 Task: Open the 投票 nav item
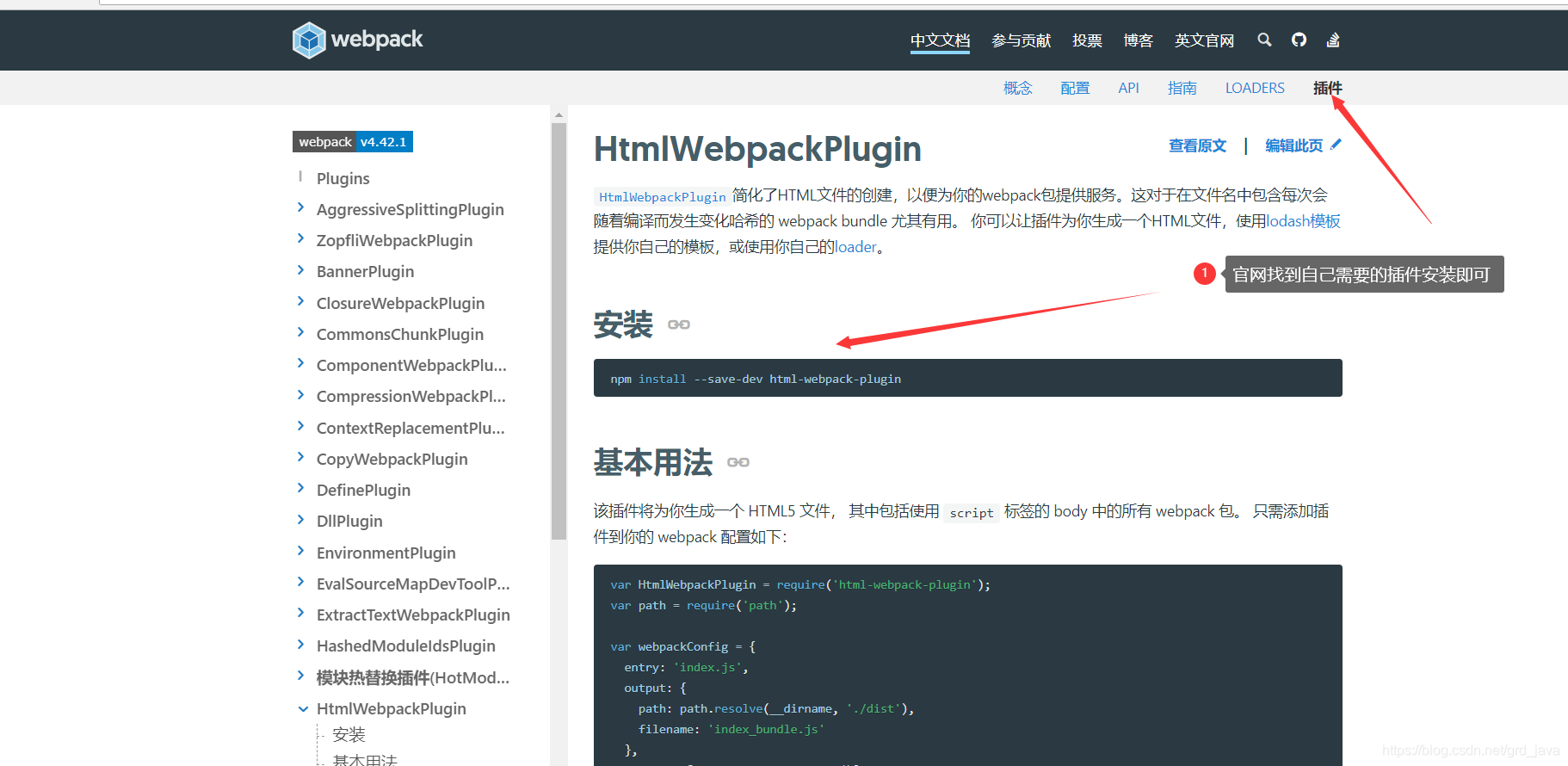tap(1087, 40)
